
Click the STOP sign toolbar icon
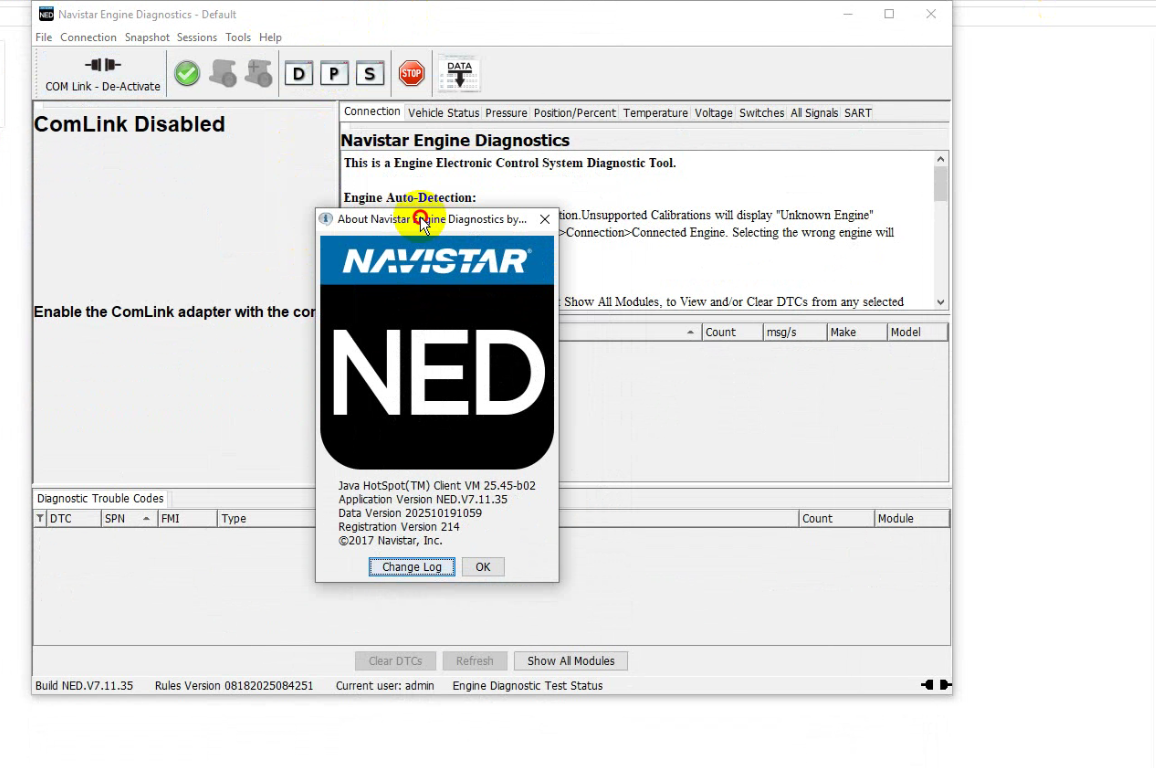(411, 72)
